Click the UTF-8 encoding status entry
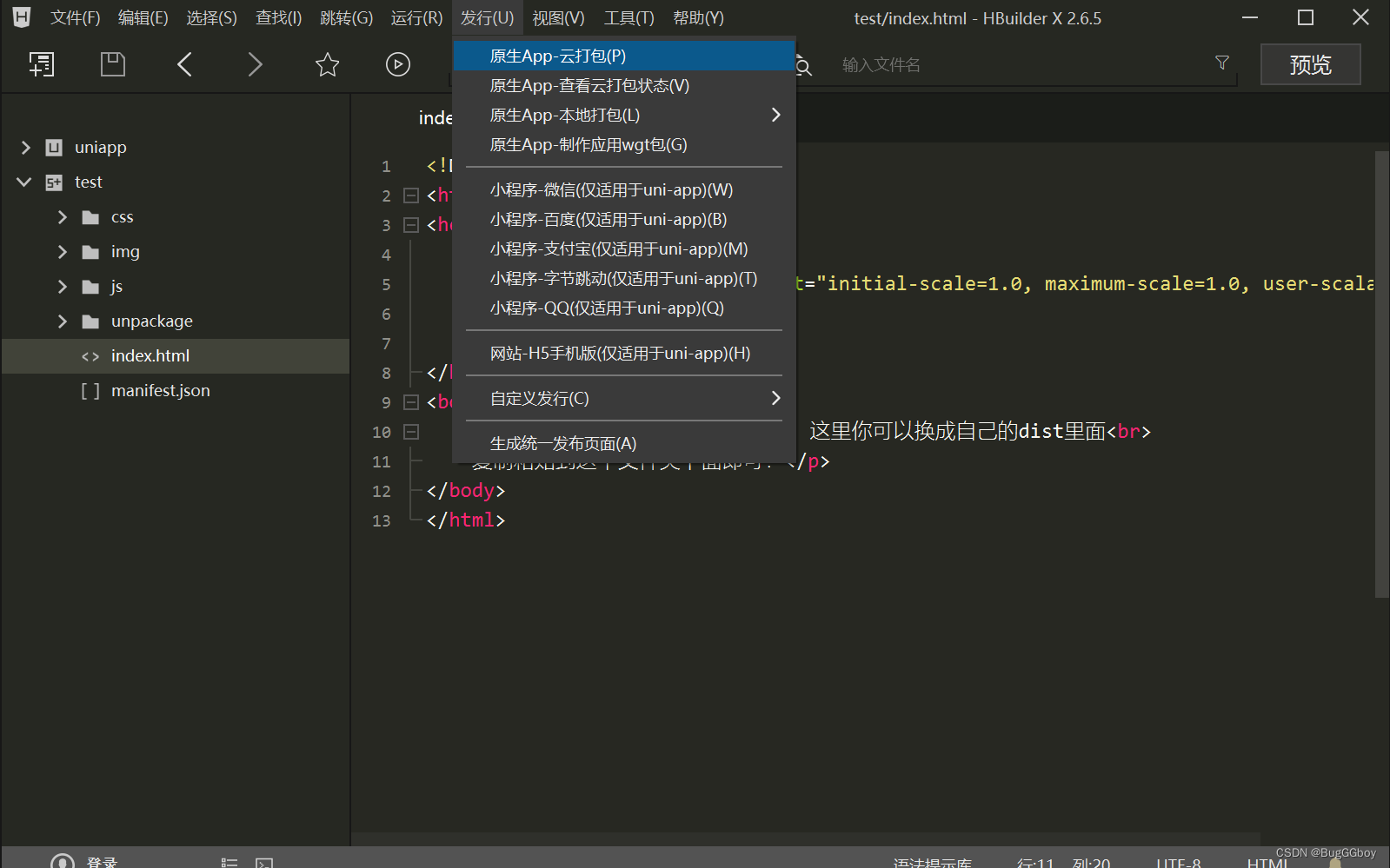The height and width of the screenshot is (868, 1390). [x=1179, y=863]
